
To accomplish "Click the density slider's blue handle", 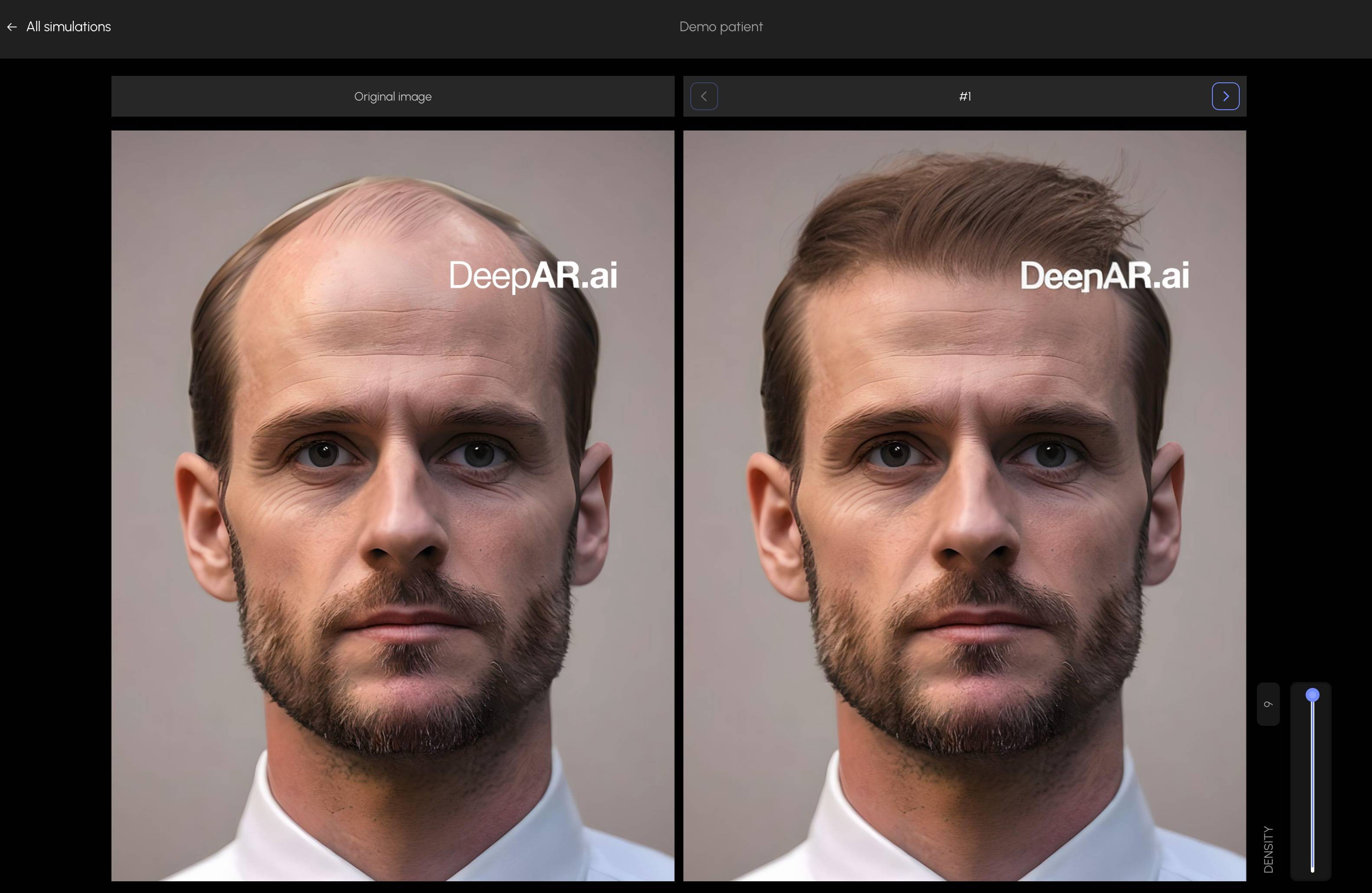I will point(1312,695).
